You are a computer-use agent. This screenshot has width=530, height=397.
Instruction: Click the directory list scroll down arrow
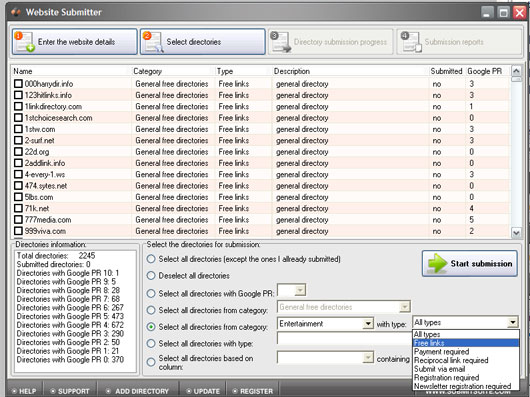click(x=516, y=232)
